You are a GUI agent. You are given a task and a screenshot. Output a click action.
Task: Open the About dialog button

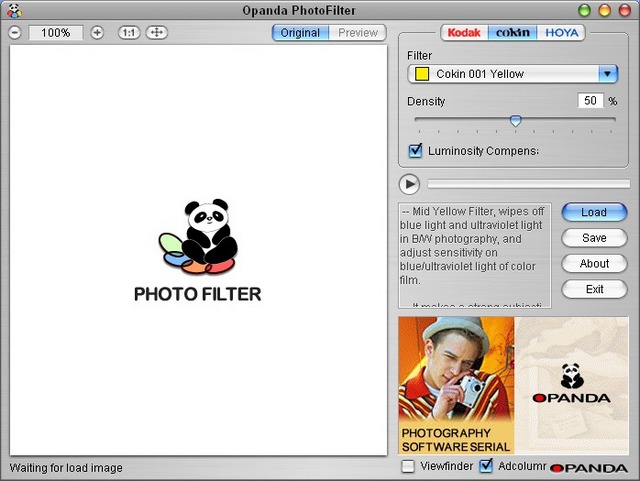(594, 263)
